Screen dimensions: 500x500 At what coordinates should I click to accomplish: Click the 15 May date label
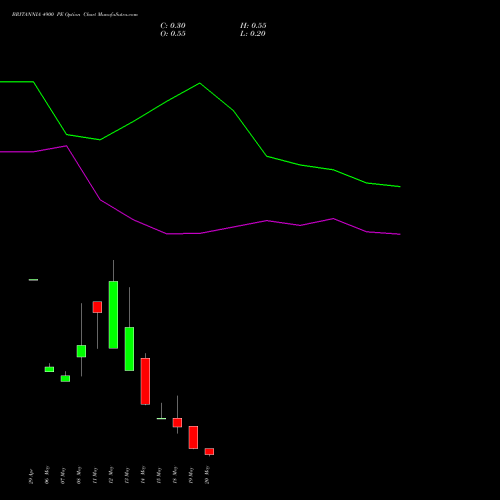[159, 475]
